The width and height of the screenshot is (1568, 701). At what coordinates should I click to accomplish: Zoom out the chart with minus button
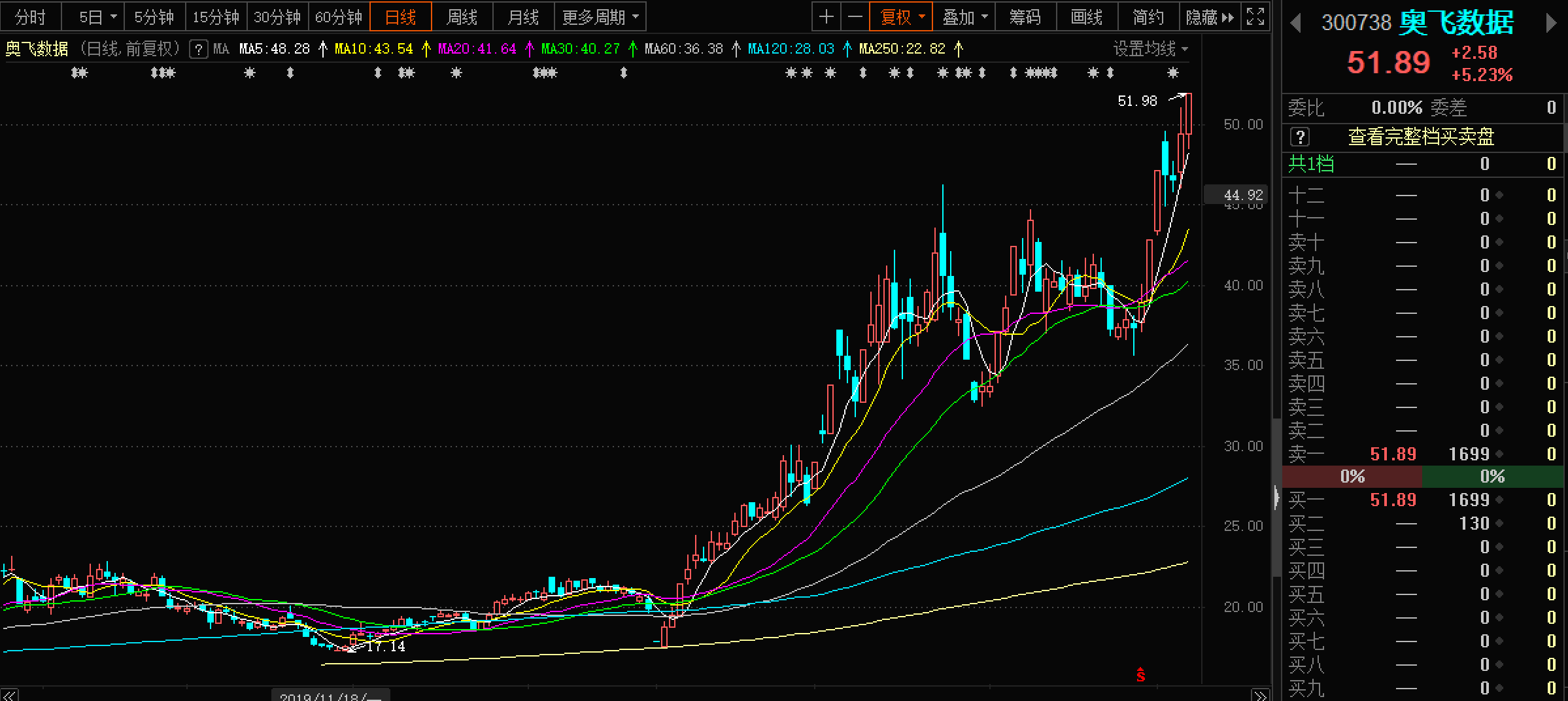tap(855, 16)
